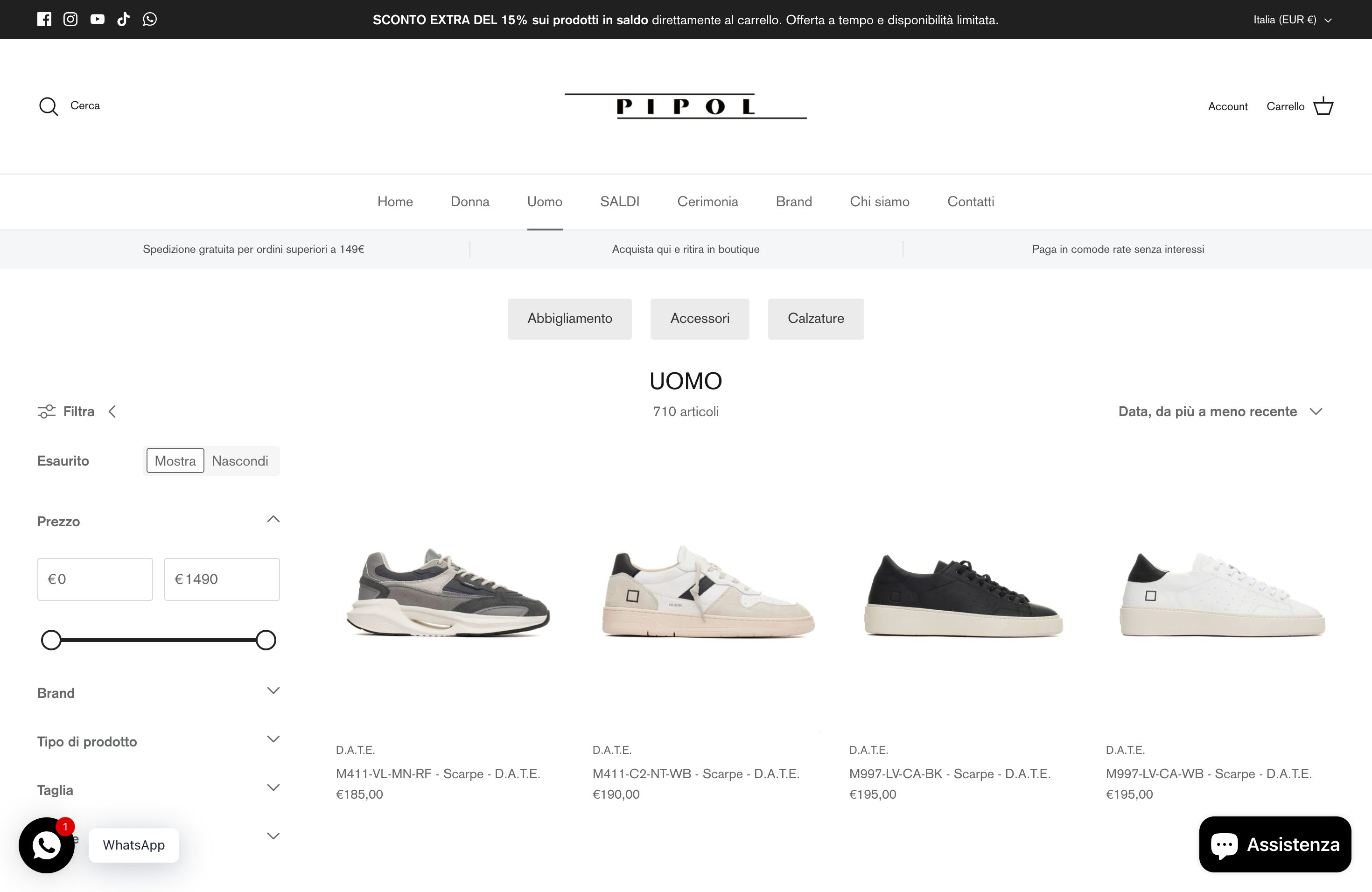Open the SALDI menu item
The image size is (1372, 892).
(620, 202)
